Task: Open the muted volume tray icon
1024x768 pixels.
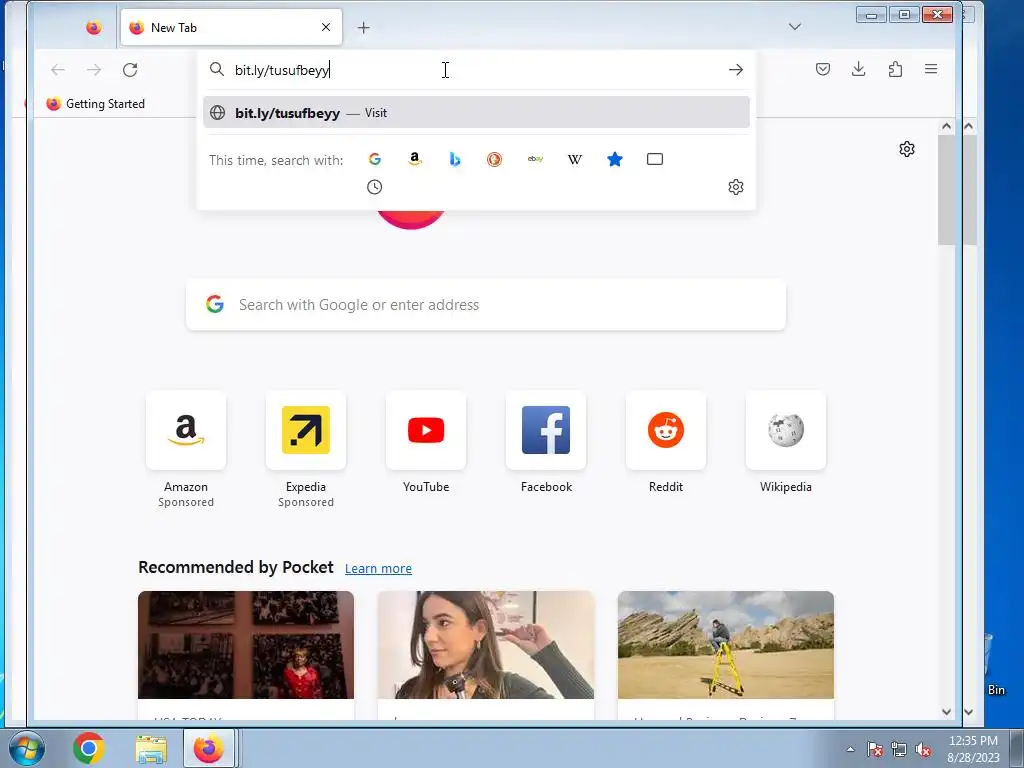Action: tap(923, 750)
